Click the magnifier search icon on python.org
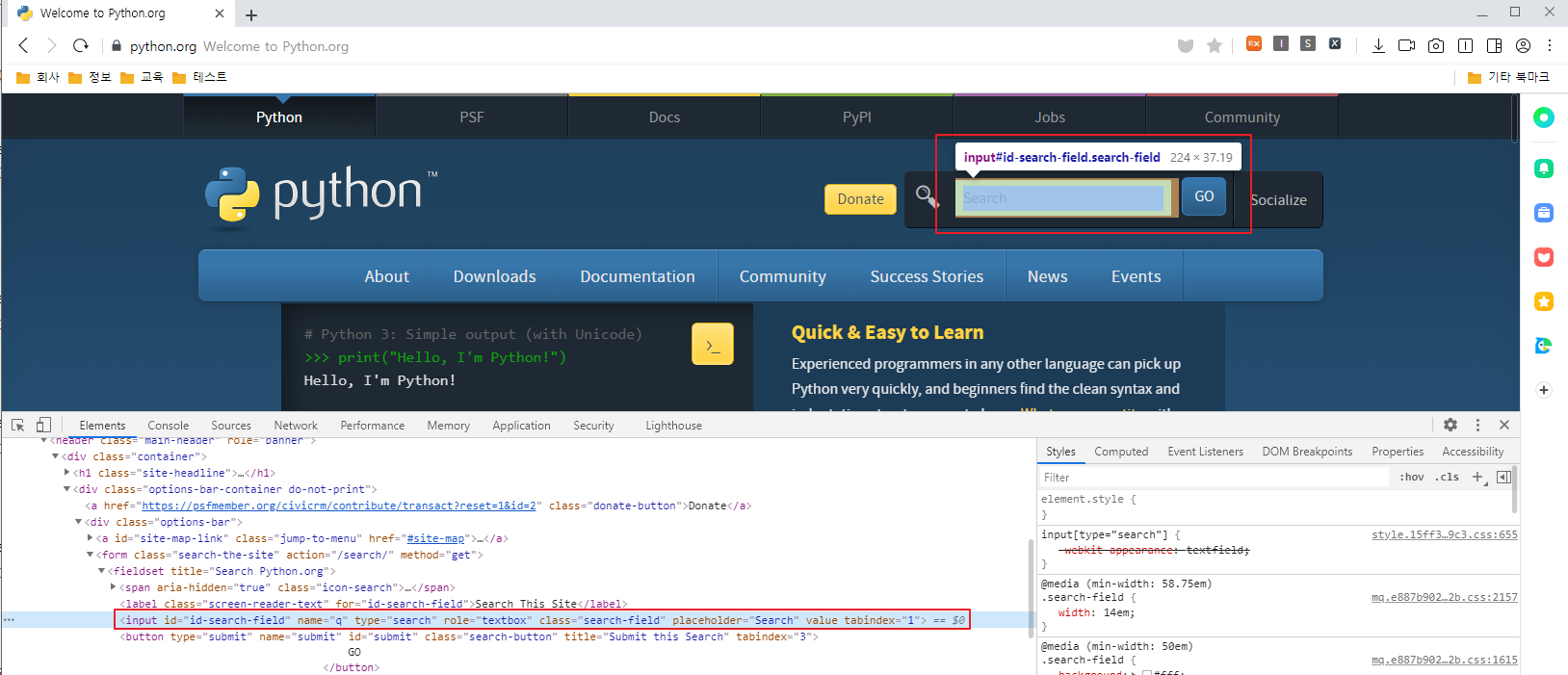The image size is (1568, 675). [x=927, y=196]
